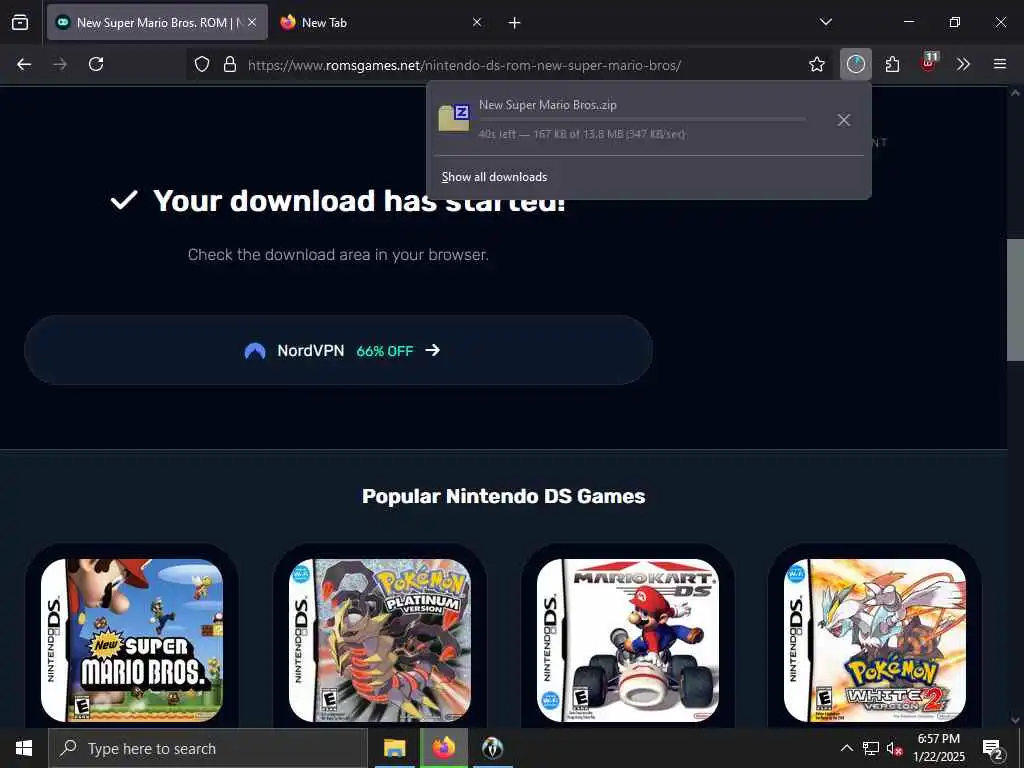1024x768 pixels.
Task: Go back to previous page
Action: tap(24, 64)
